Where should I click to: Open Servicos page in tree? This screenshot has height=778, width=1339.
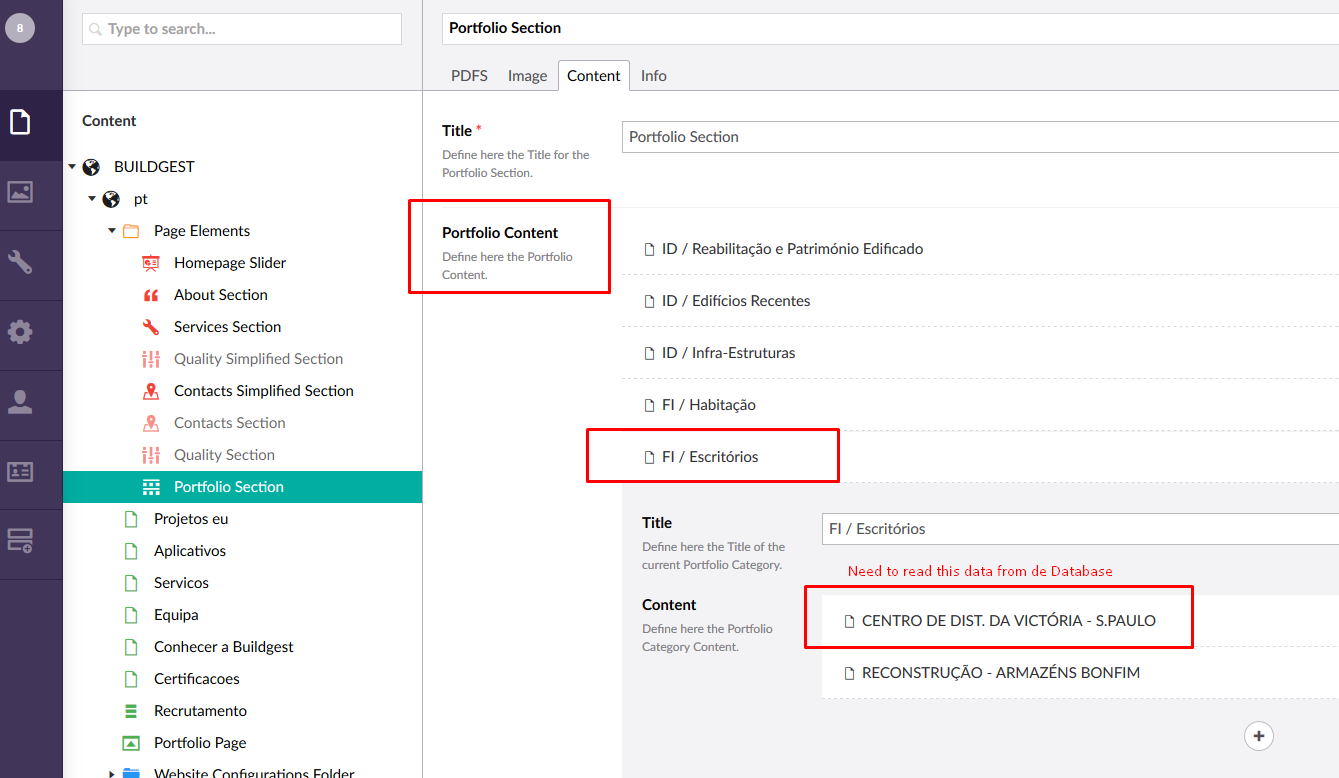click(x=181, y=583)
